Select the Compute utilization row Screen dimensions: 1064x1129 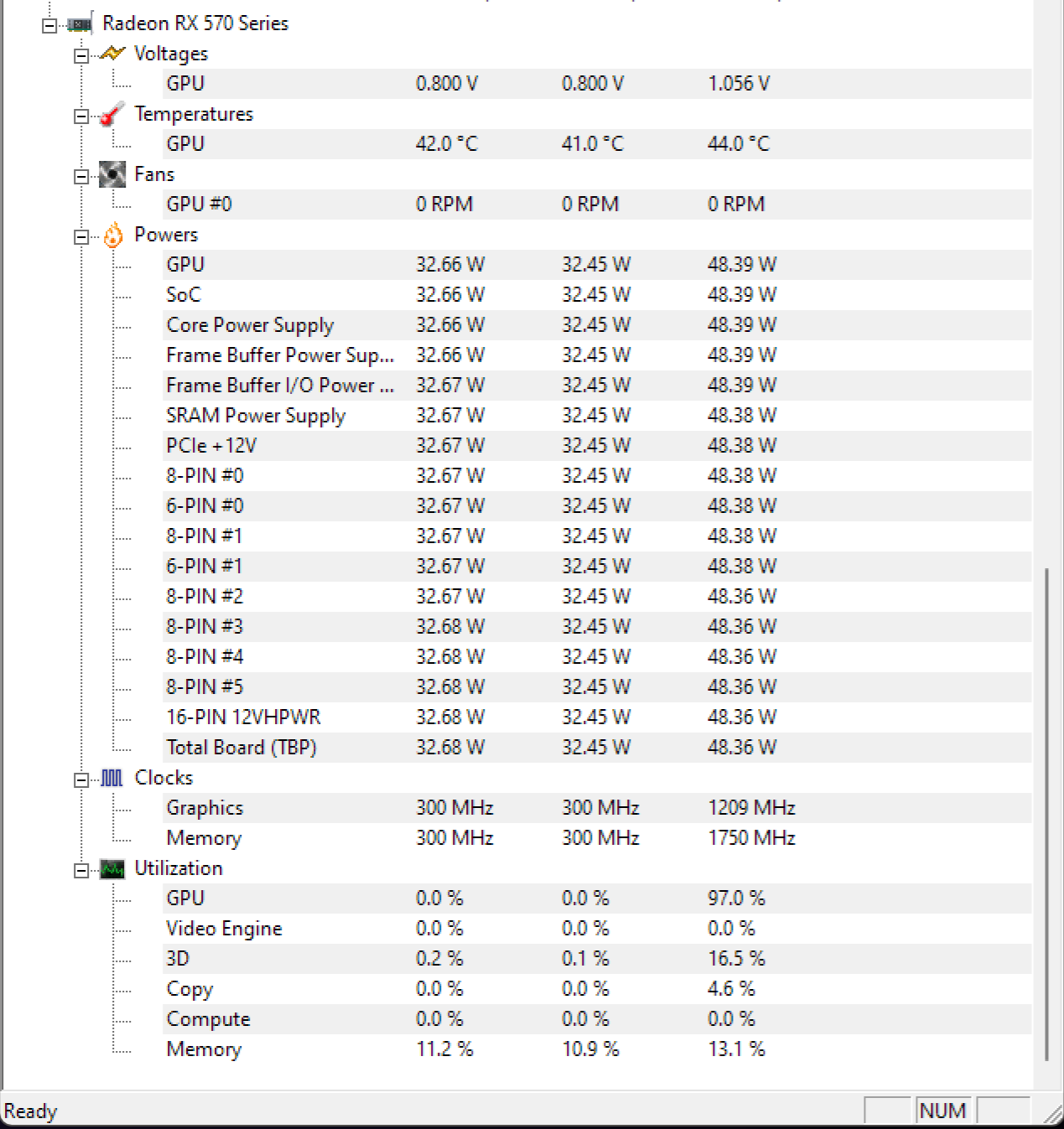point(597,1019)
